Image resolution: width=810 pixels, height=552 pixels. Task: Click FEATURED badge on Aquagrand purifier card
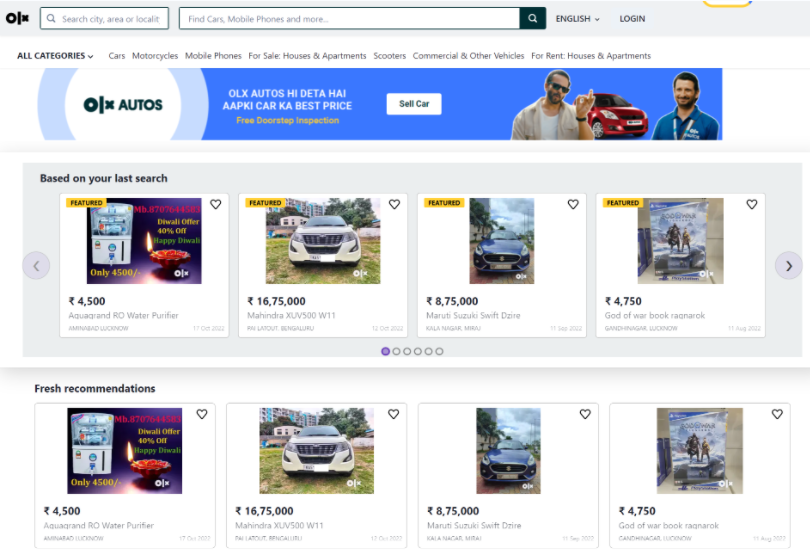86,203
